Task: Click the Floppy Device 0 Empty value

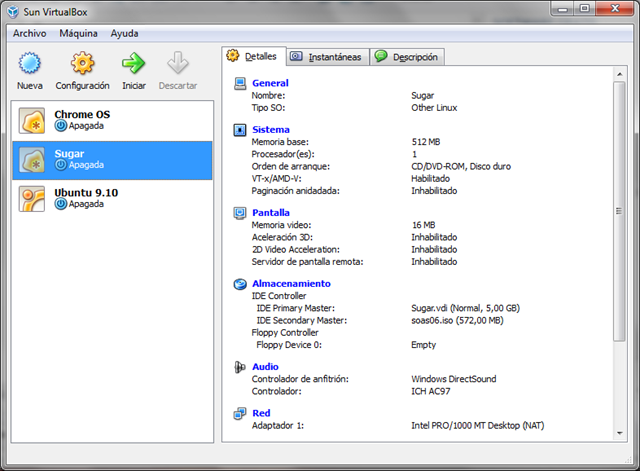Action: pos(423,345)
